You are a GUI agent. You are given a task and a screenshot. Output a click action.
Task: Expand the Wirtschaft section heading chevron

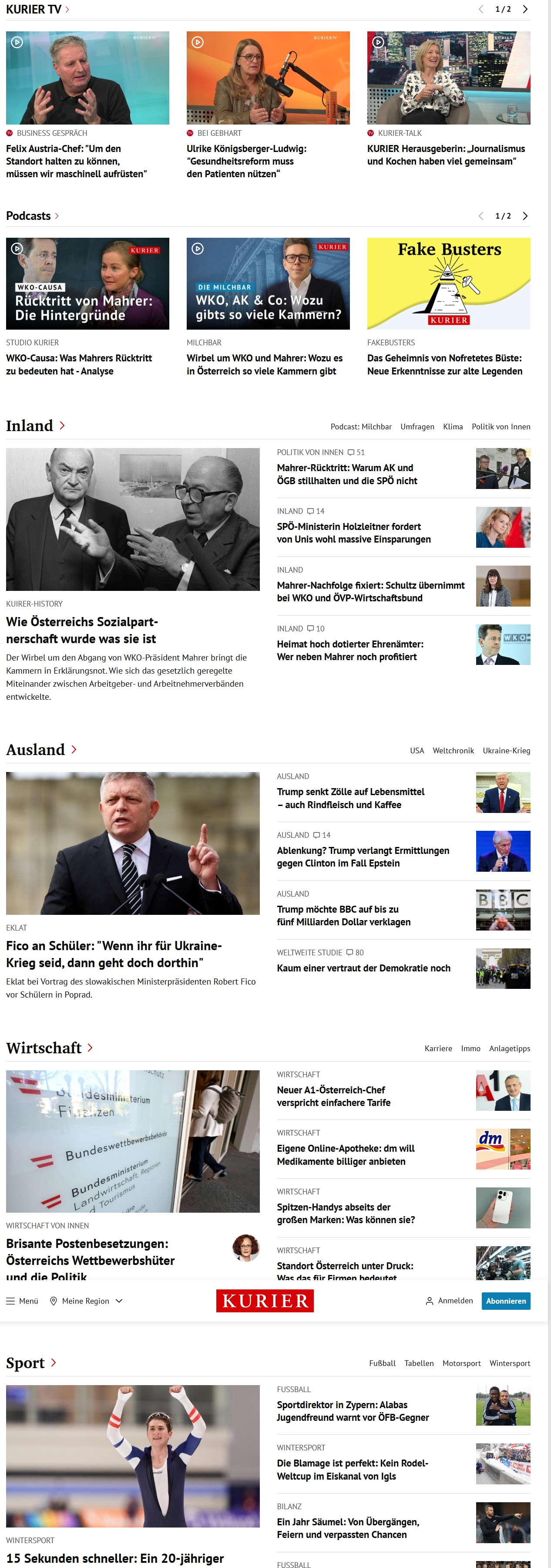click(90, 1048)
